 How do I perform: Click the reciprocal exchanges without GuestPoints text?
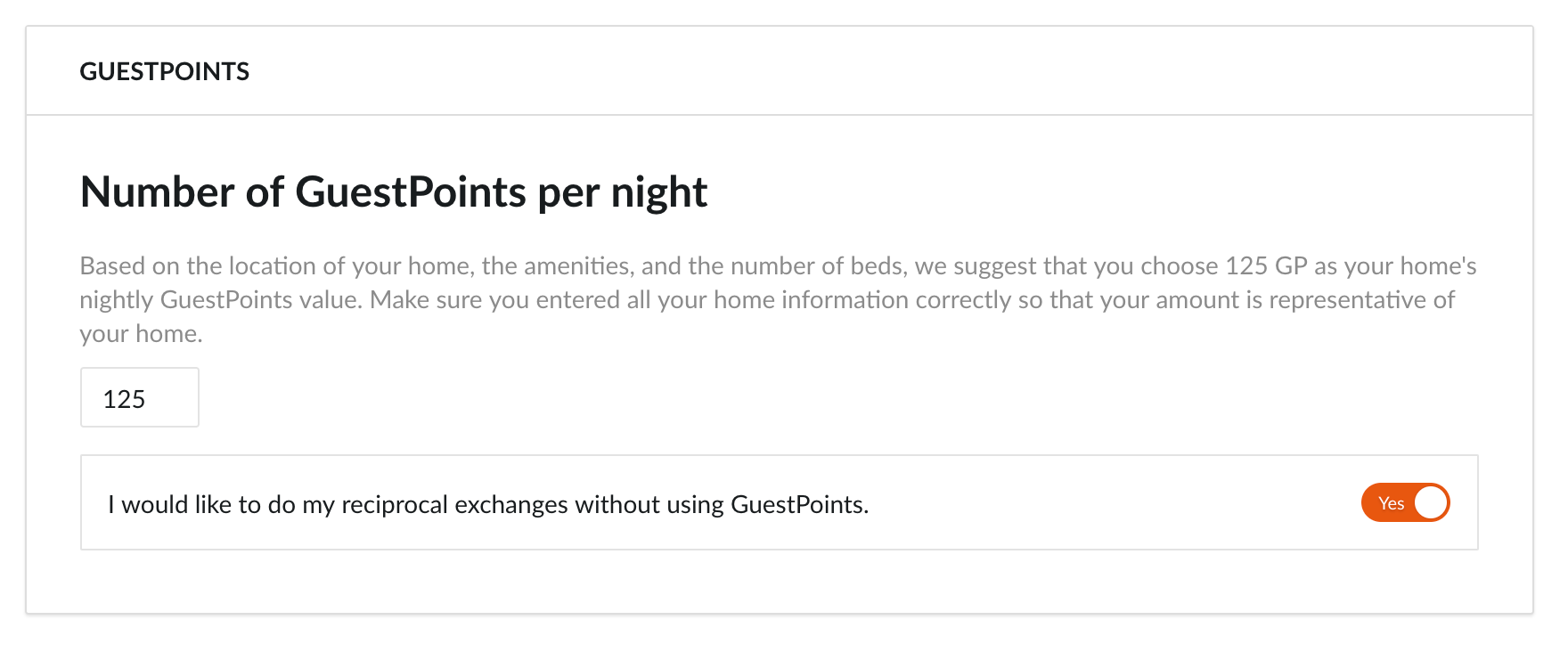click(x=487, y=504)
